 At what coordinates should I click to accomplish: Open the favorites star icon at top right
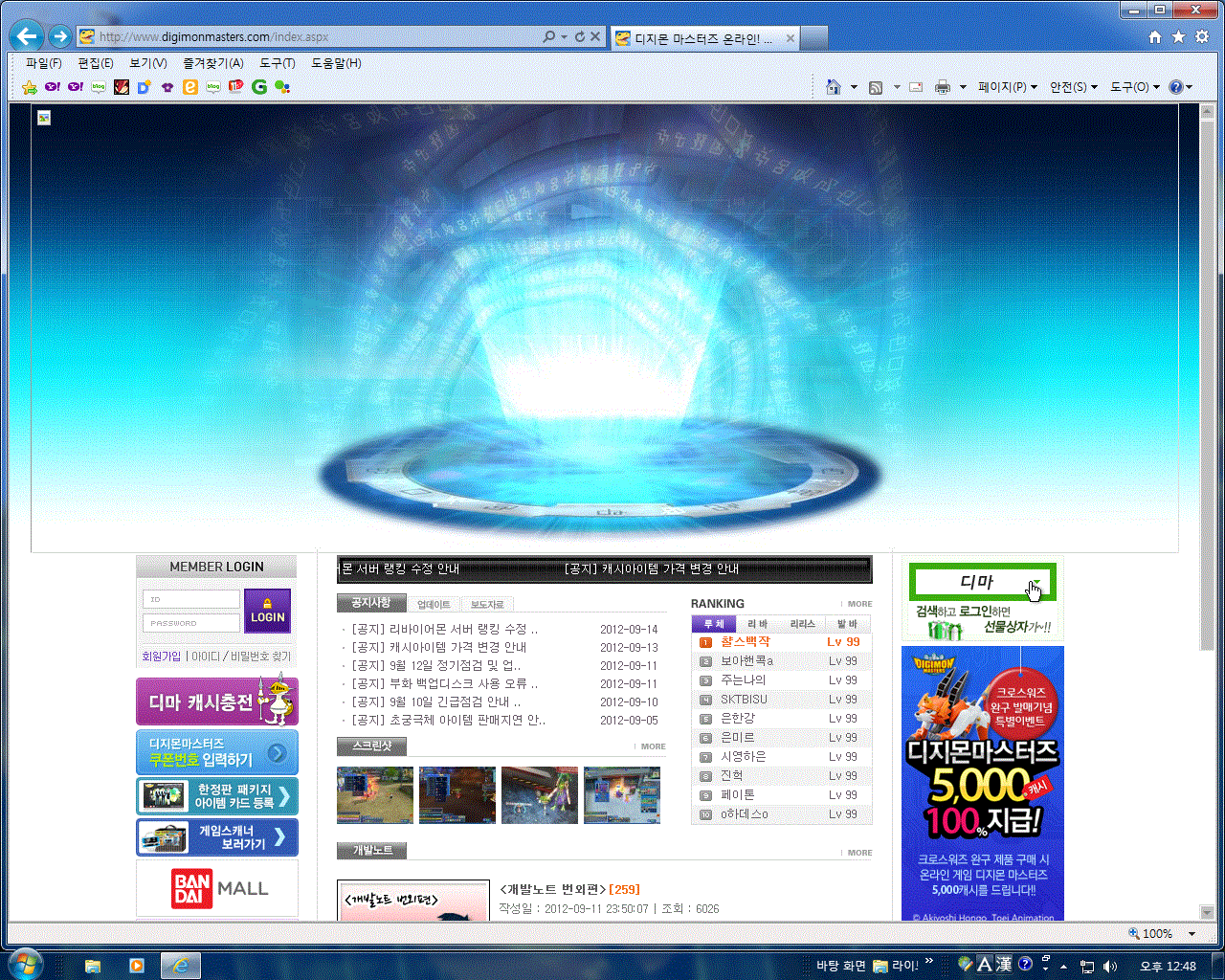coord(1178,36)
